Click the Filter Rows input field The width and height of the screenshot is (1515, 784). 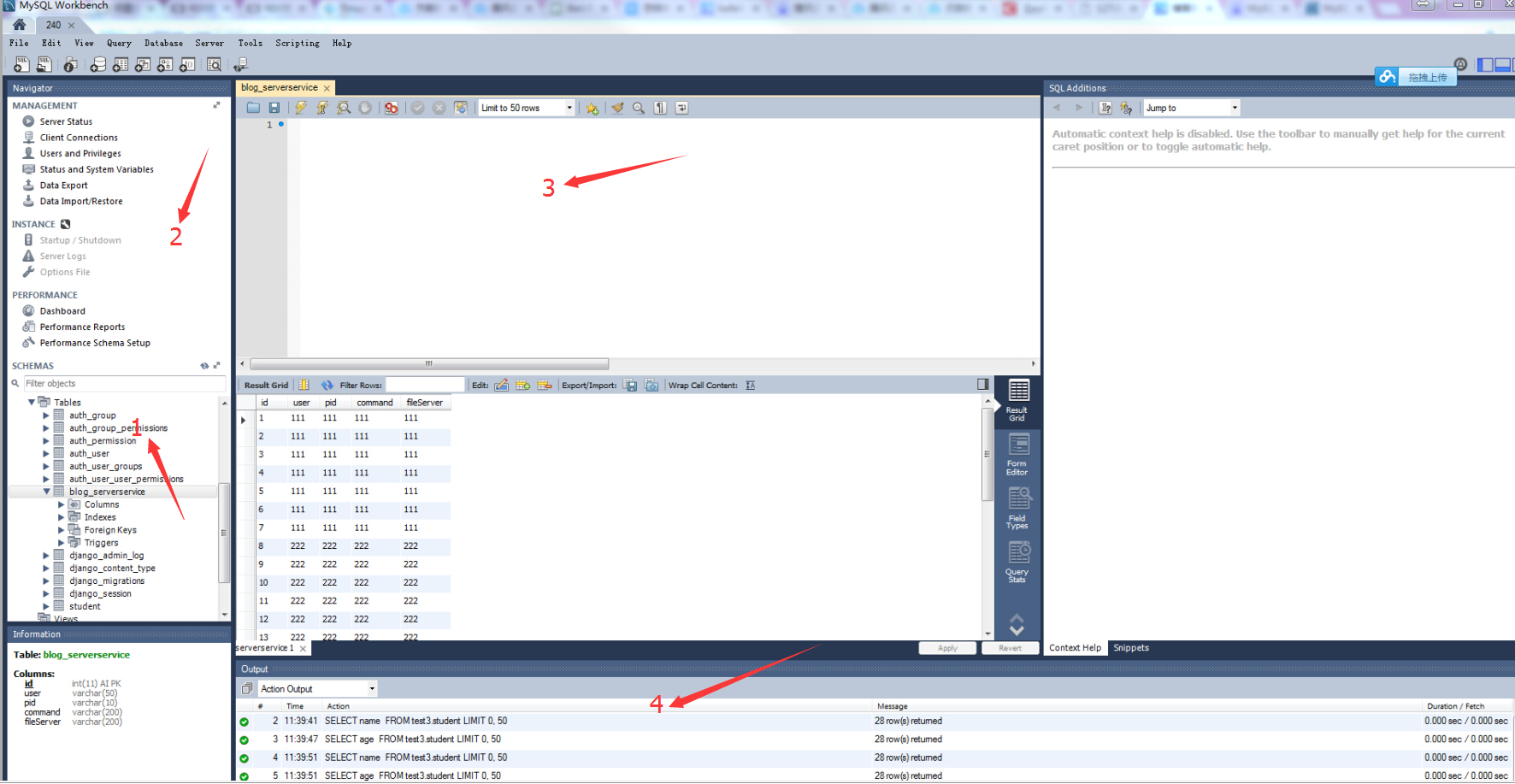pyautogui.click(x=424, y=385)
